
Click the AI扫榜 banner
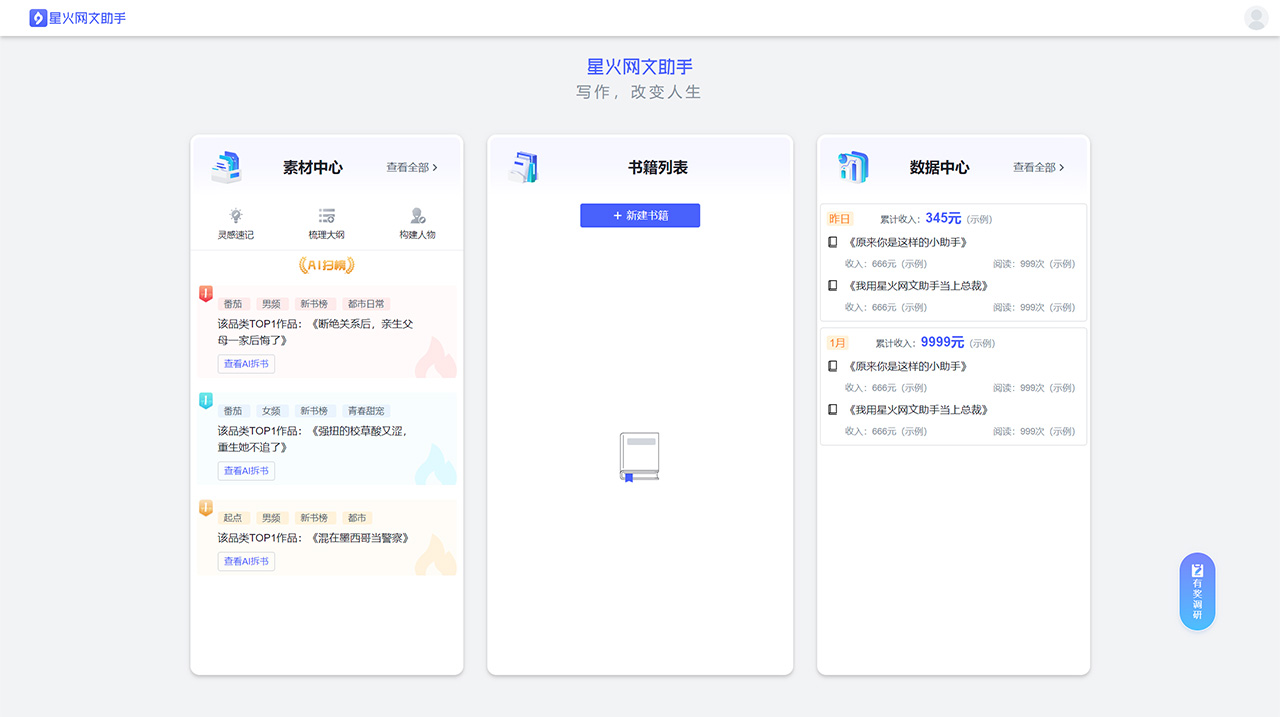(x=325, y=266)
